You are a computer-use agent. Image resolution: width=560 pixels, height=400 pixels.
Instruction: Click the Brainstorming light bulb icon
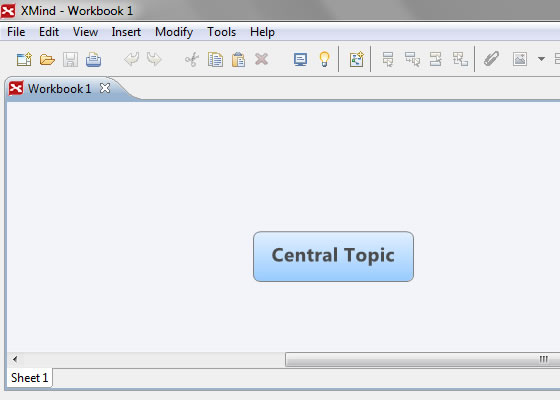coord(324,59)
